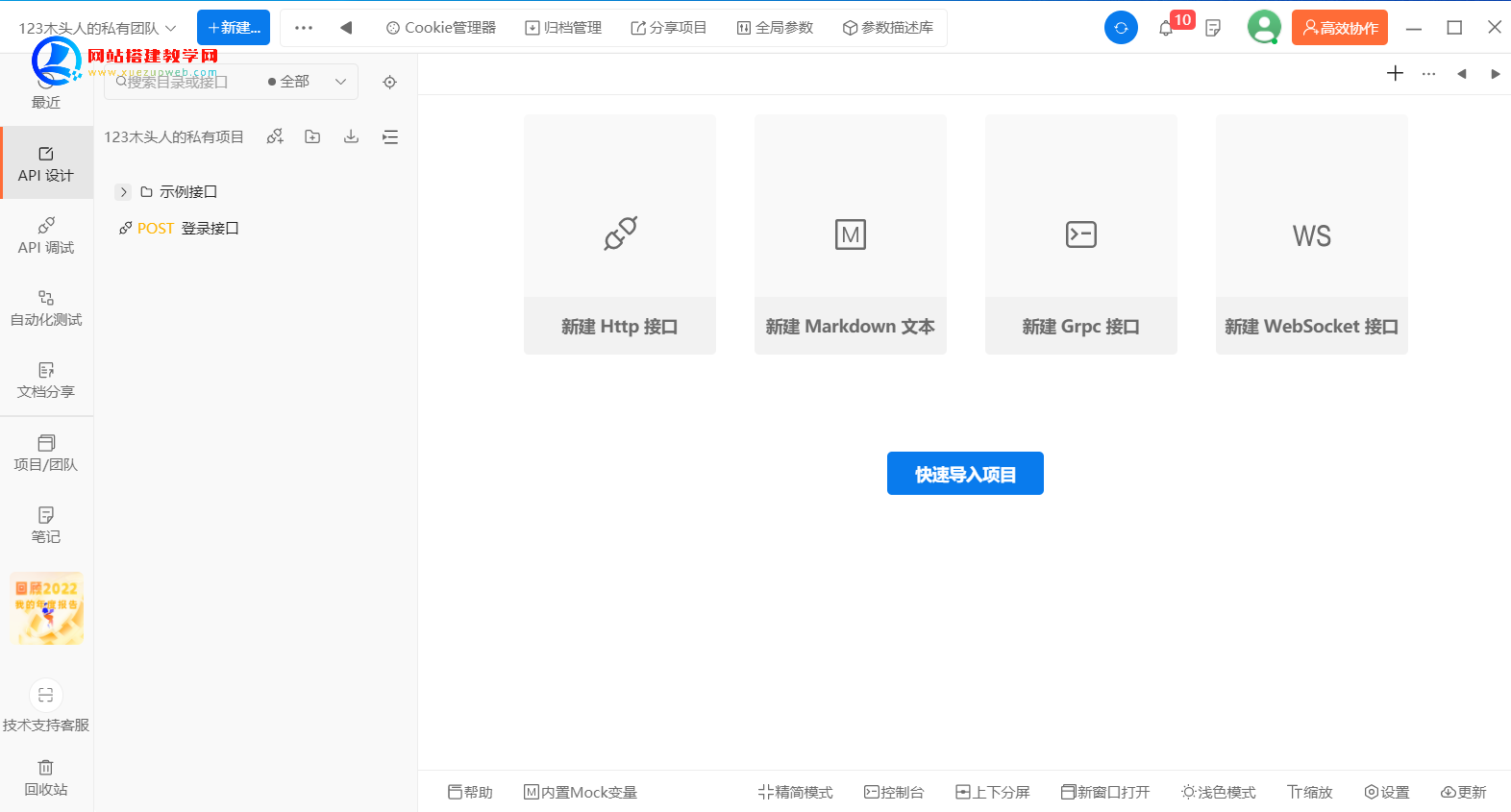Viewport: 1511px width, 812px height.
Task: Toggle simplified mode (精简模式)
Action: coord(795,792)
